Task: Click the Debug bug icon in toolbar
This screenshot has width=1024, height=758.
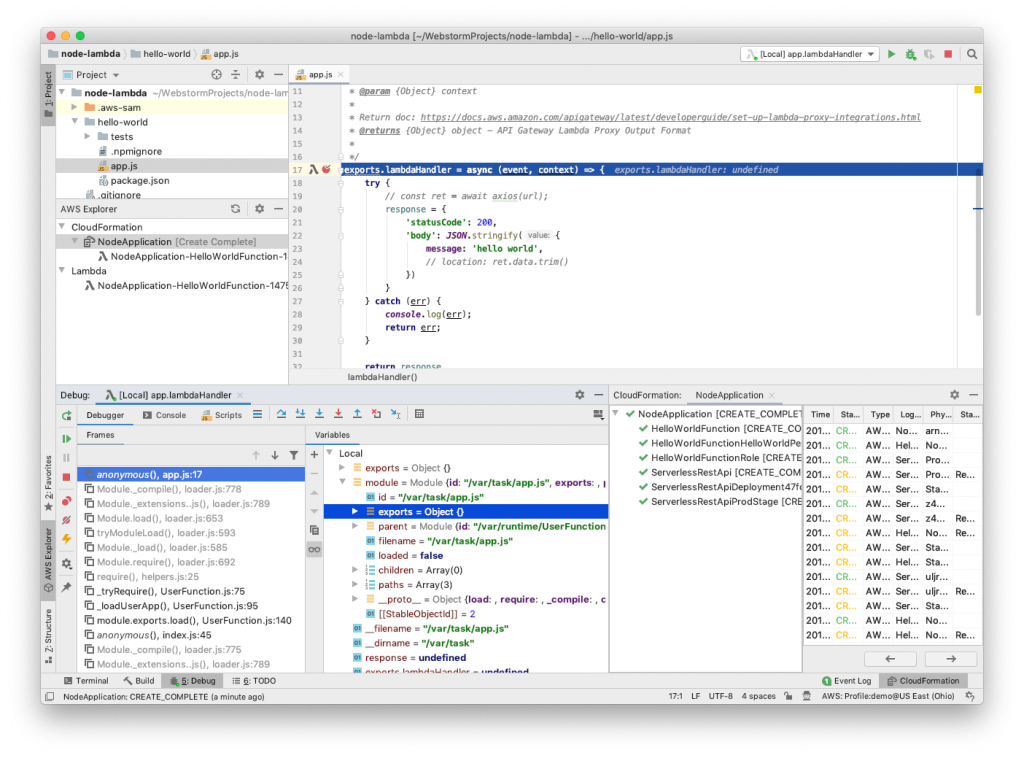Action: click(x=910, y=54)
